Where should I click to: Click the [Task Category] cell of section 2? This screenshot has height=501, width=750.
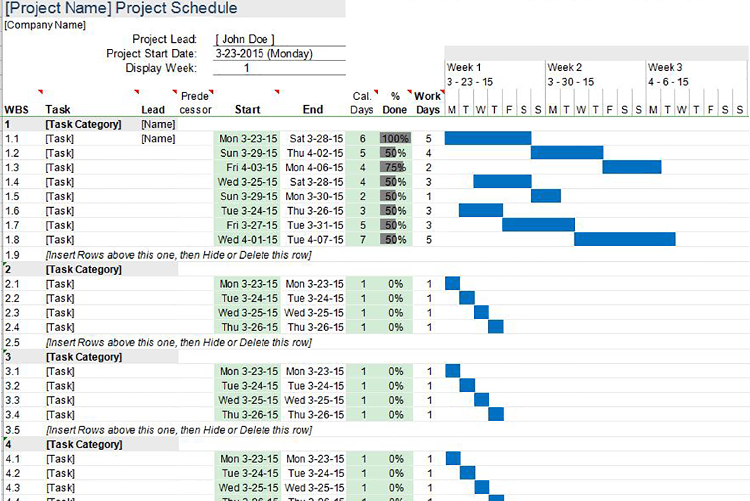point(84,269)
